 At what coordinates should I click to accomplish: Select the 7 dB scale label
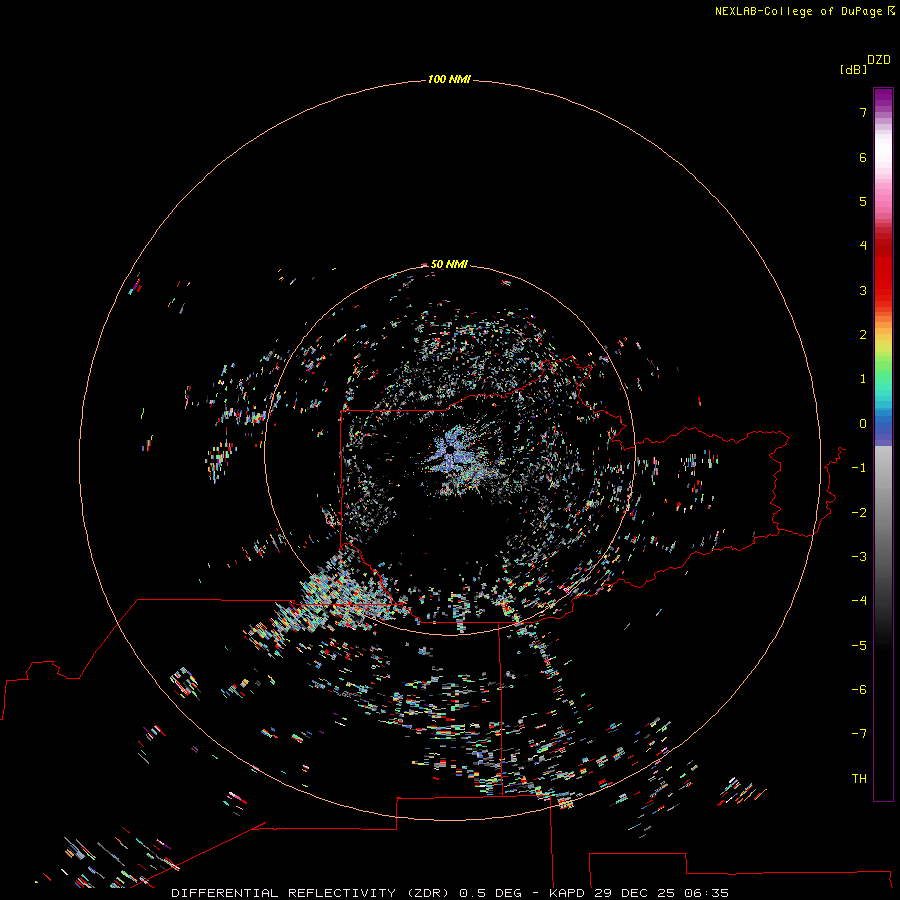point(863,112)
